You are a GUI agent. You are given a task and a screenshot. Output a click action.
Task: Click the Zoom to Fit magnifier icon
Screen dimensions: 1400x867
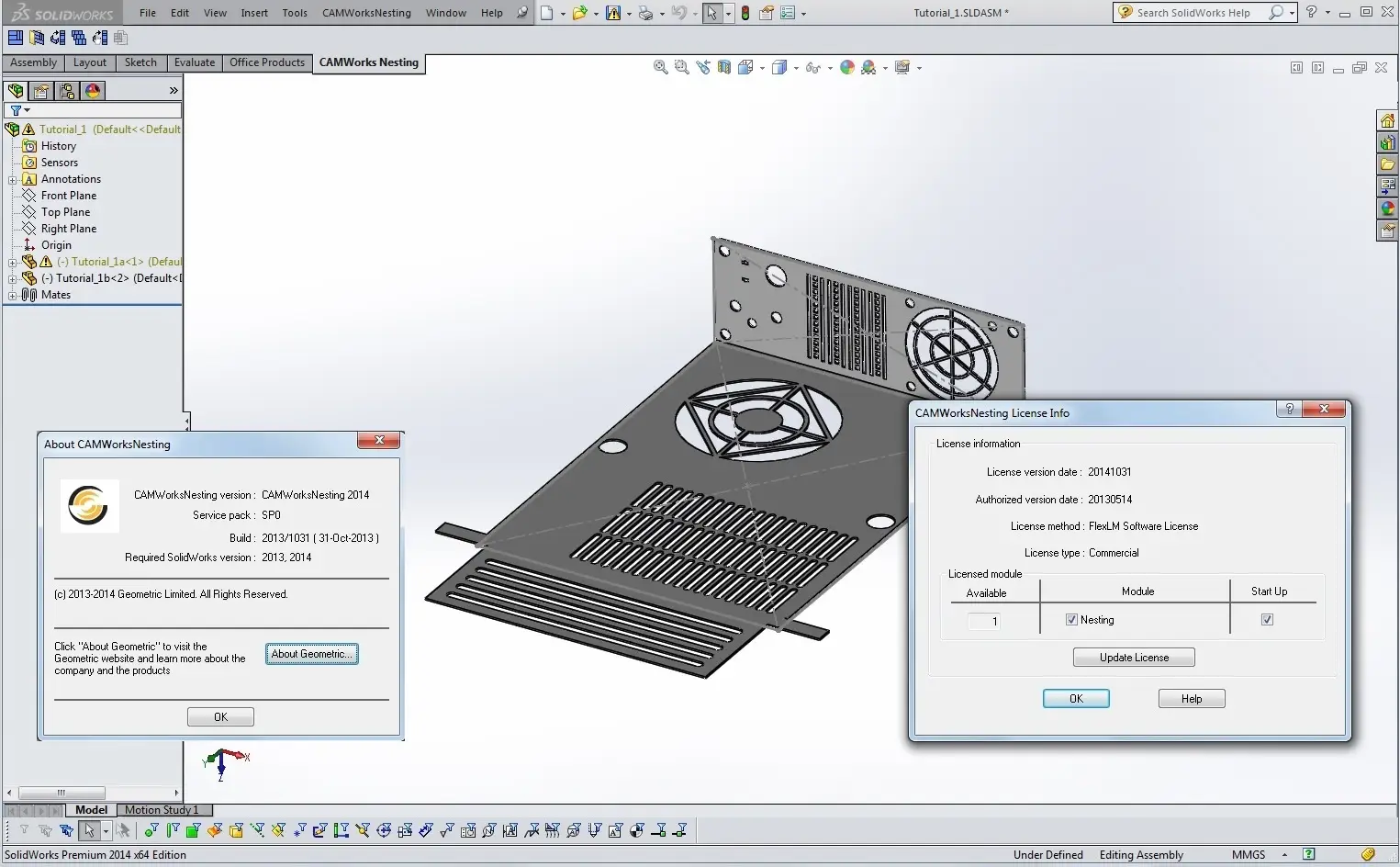(x=660, y=67)
